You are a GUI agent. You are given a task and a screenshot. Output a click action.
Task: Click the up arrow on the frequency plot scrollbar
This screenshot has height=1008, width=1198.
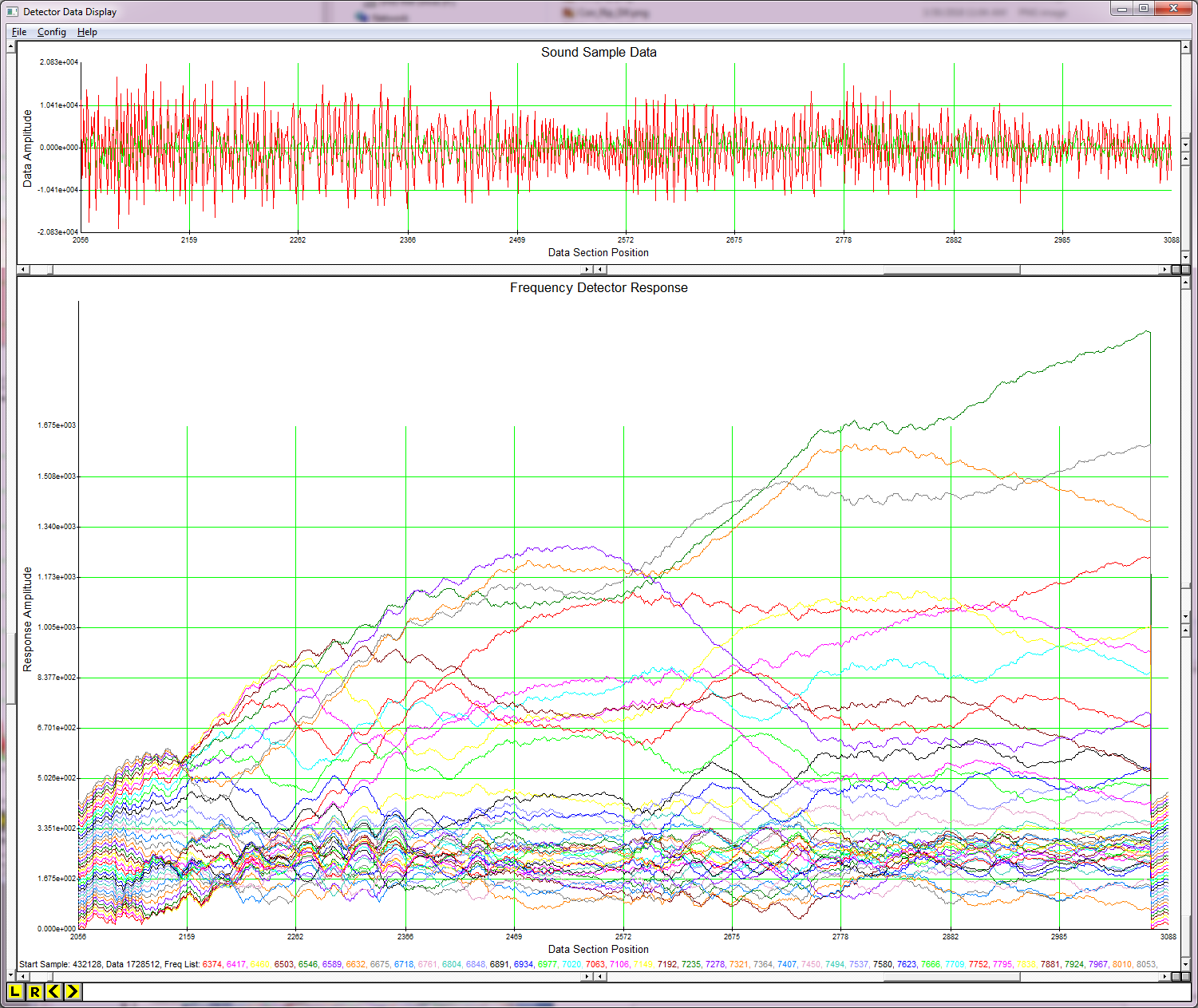(1184, 281)
